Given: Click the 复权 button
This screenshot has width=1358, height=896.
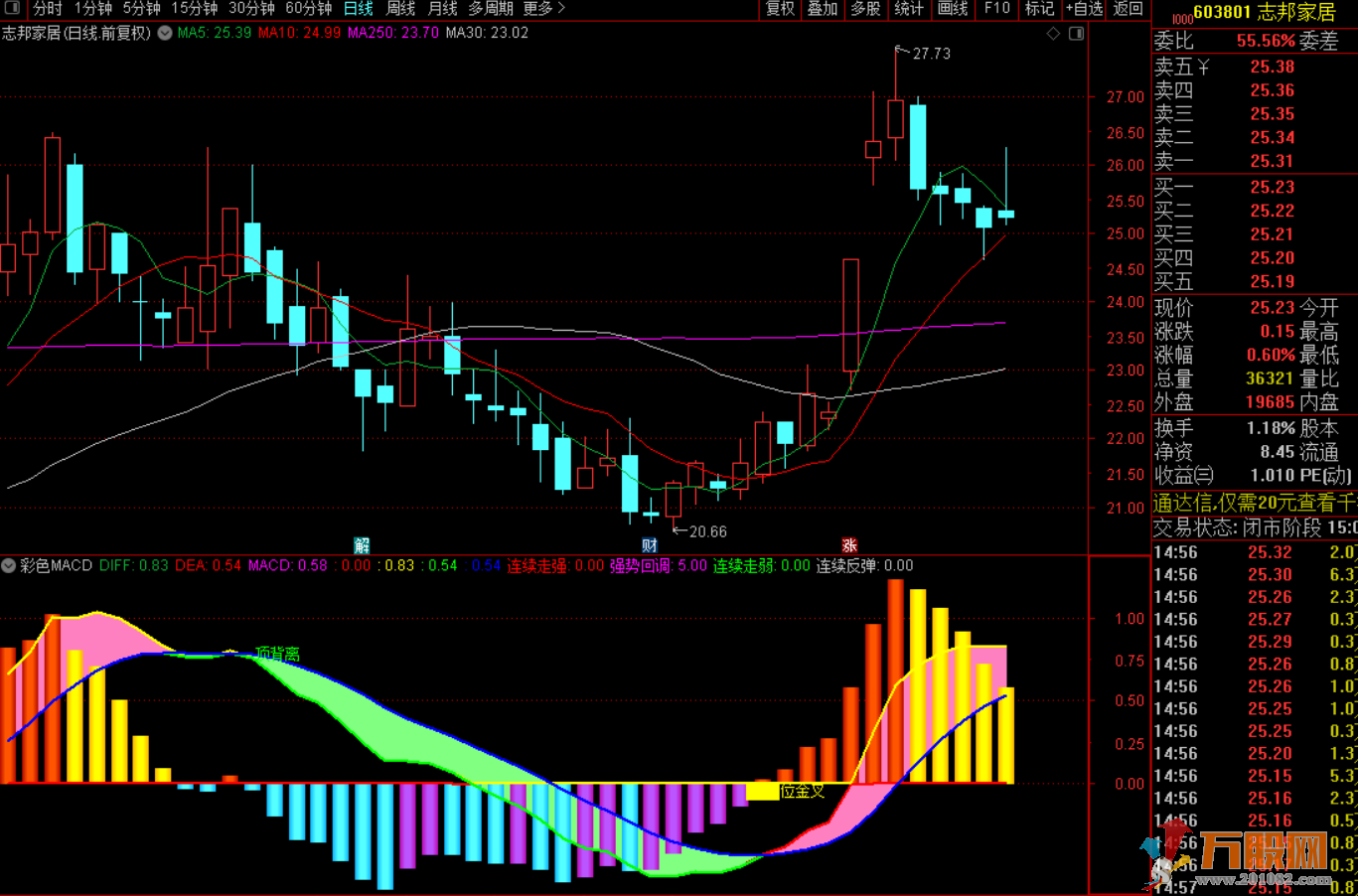Looking at the screenshot, I should 780,8.
